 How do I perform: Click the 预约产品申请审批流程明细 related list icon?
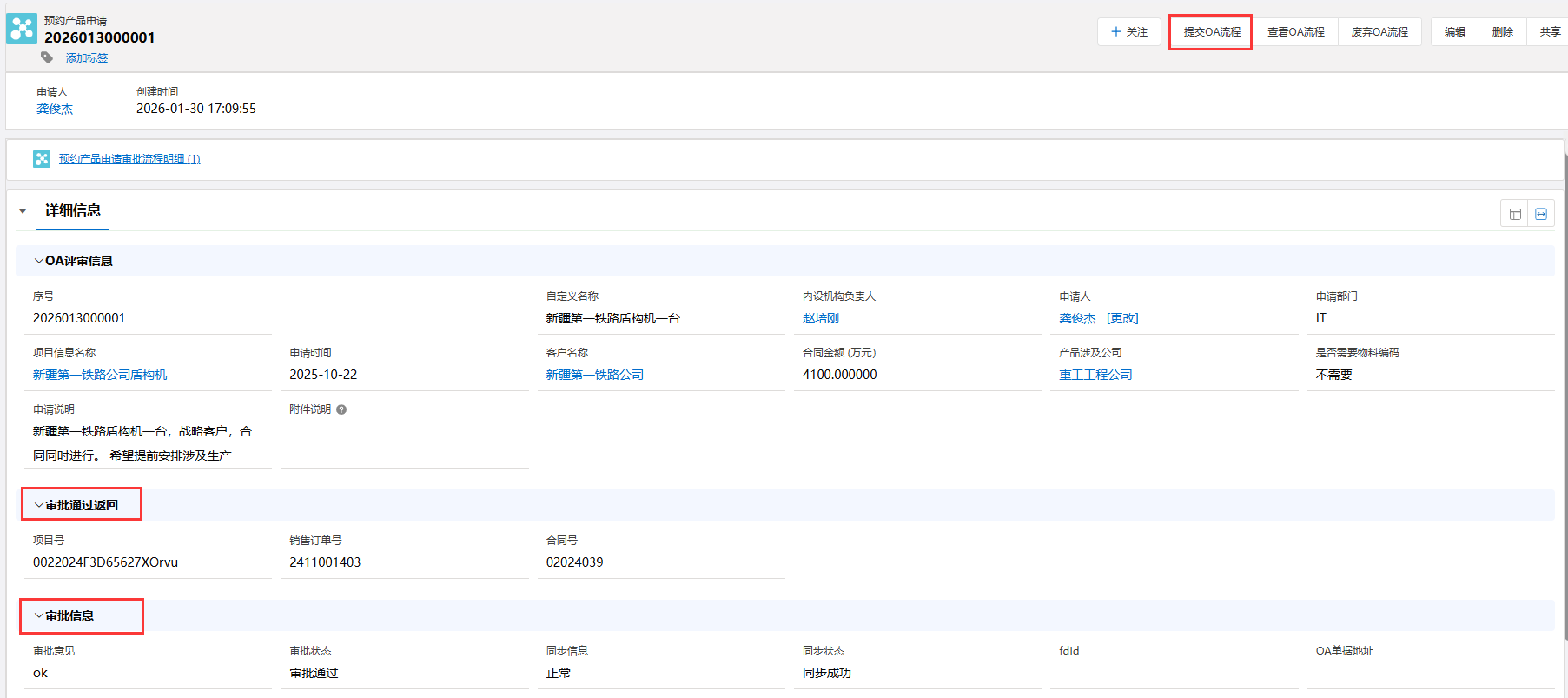click(42, 159)
